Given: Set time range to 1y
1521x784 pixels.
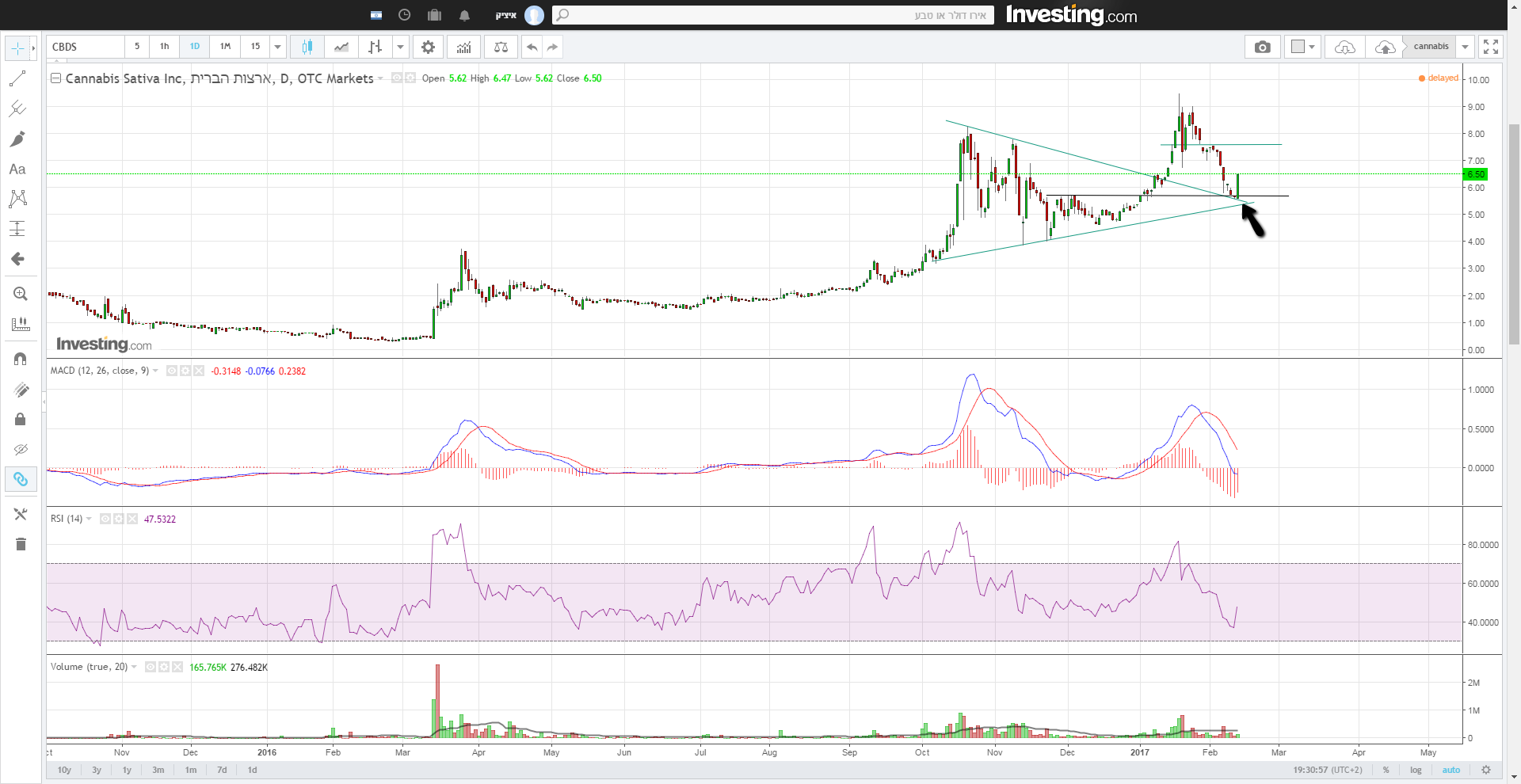Looking at the screenshot, I should [127, 770].
